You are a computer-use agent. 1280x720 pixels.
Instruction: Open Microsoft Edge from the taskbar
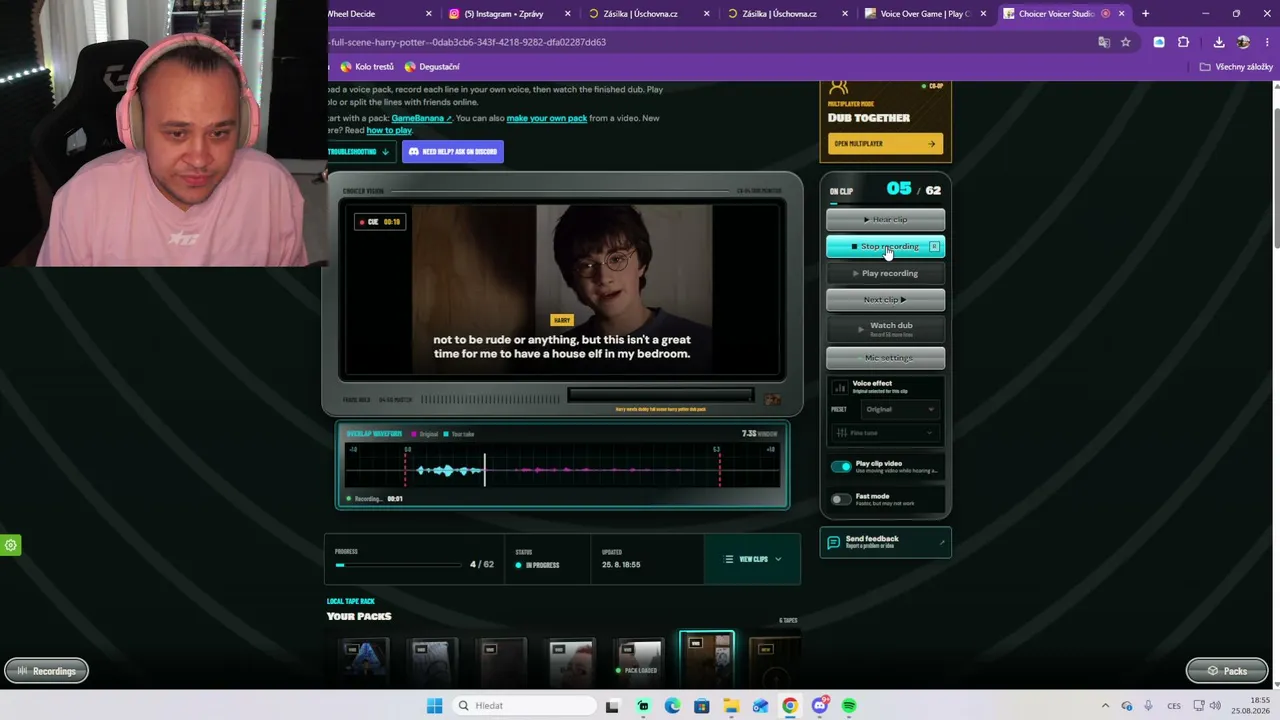672,706
